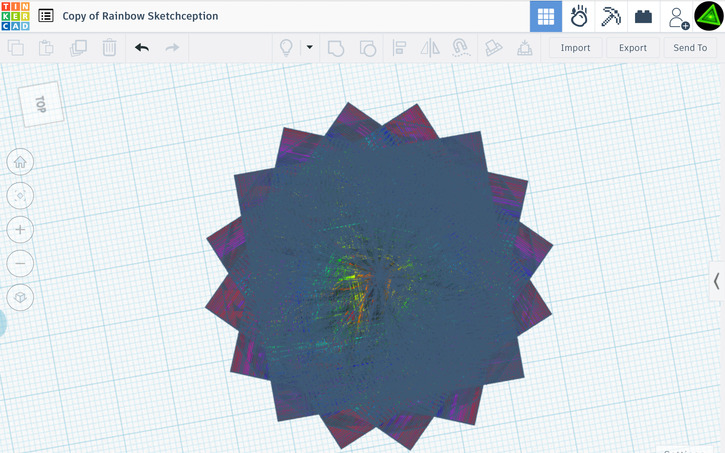The image size is (725, 453).
Task: Toggle orthographic/perspective view cube icon
Action: click(x=20, y=297)
